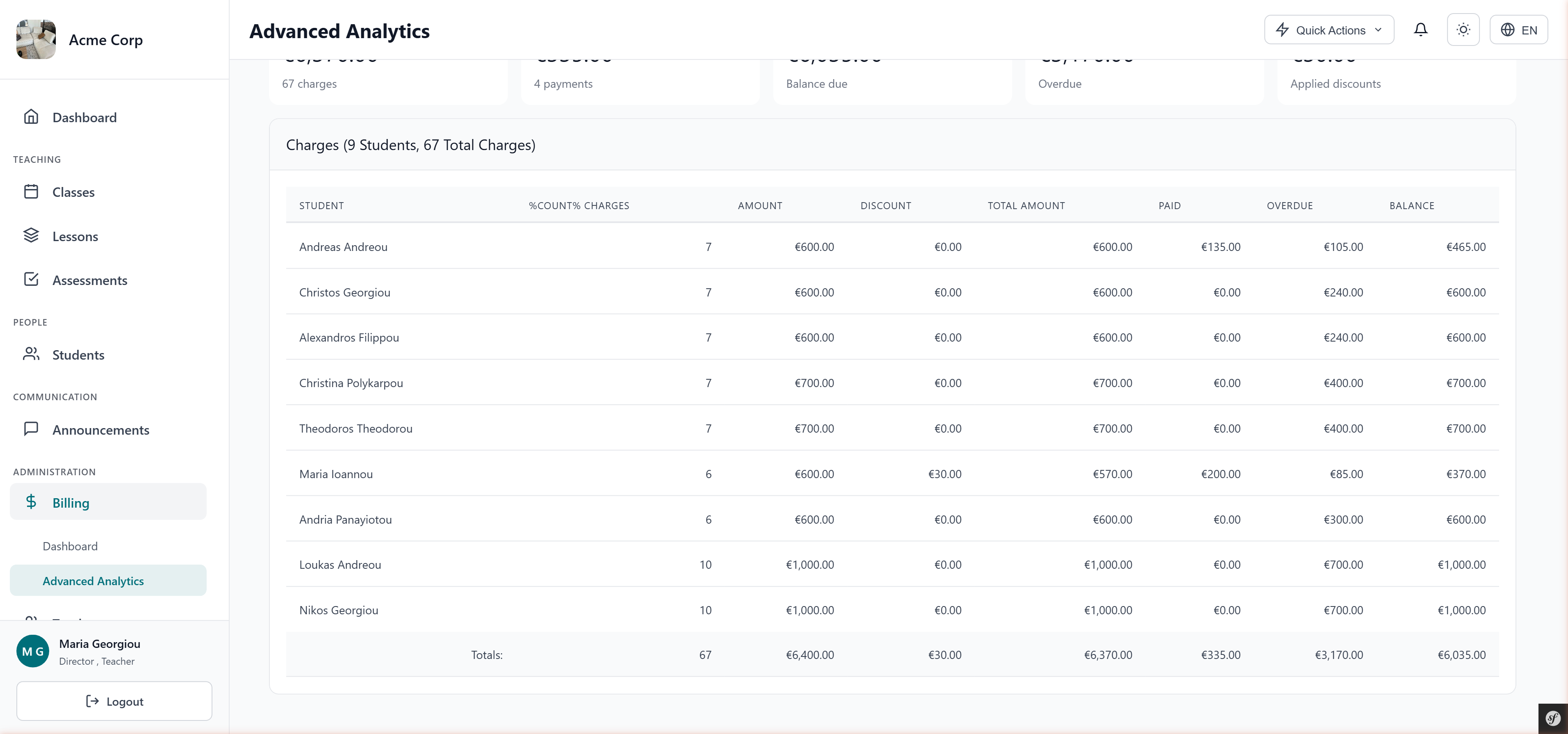Click the BALANCE column header
The image size is (1568, 734).
[1411, 206]
